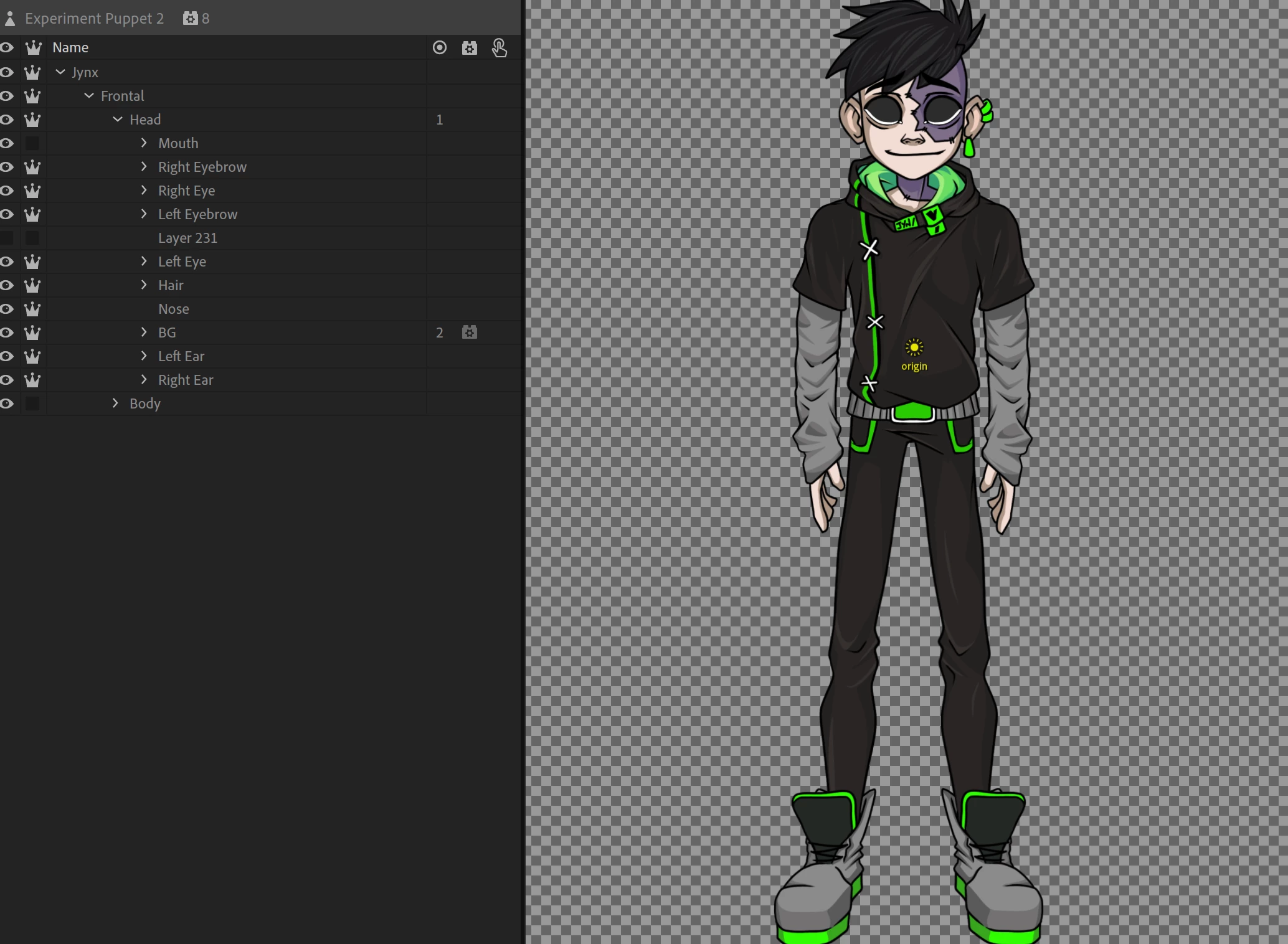
Task: Expand the Right Eyebrow group
Action: (x=144, y=167)
